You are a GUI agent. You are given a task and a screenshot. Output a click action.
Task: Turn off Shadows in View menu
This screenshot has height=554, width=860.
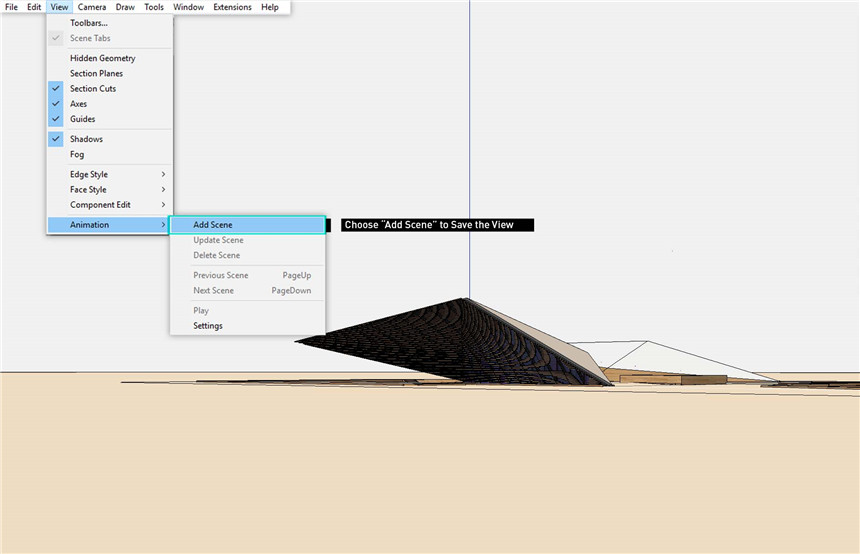(x=86, y=139)
